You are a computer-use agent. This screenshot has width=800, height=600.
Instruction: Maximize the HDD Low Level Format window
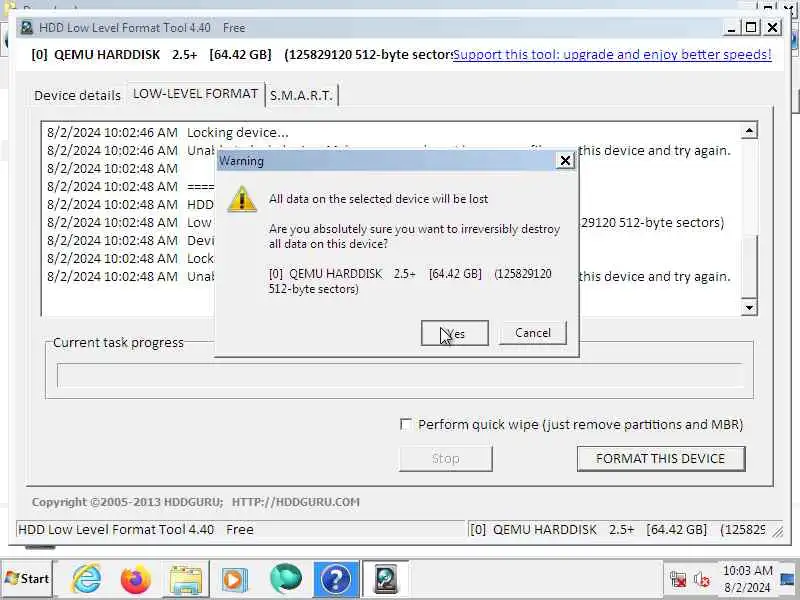pos(751,28)
